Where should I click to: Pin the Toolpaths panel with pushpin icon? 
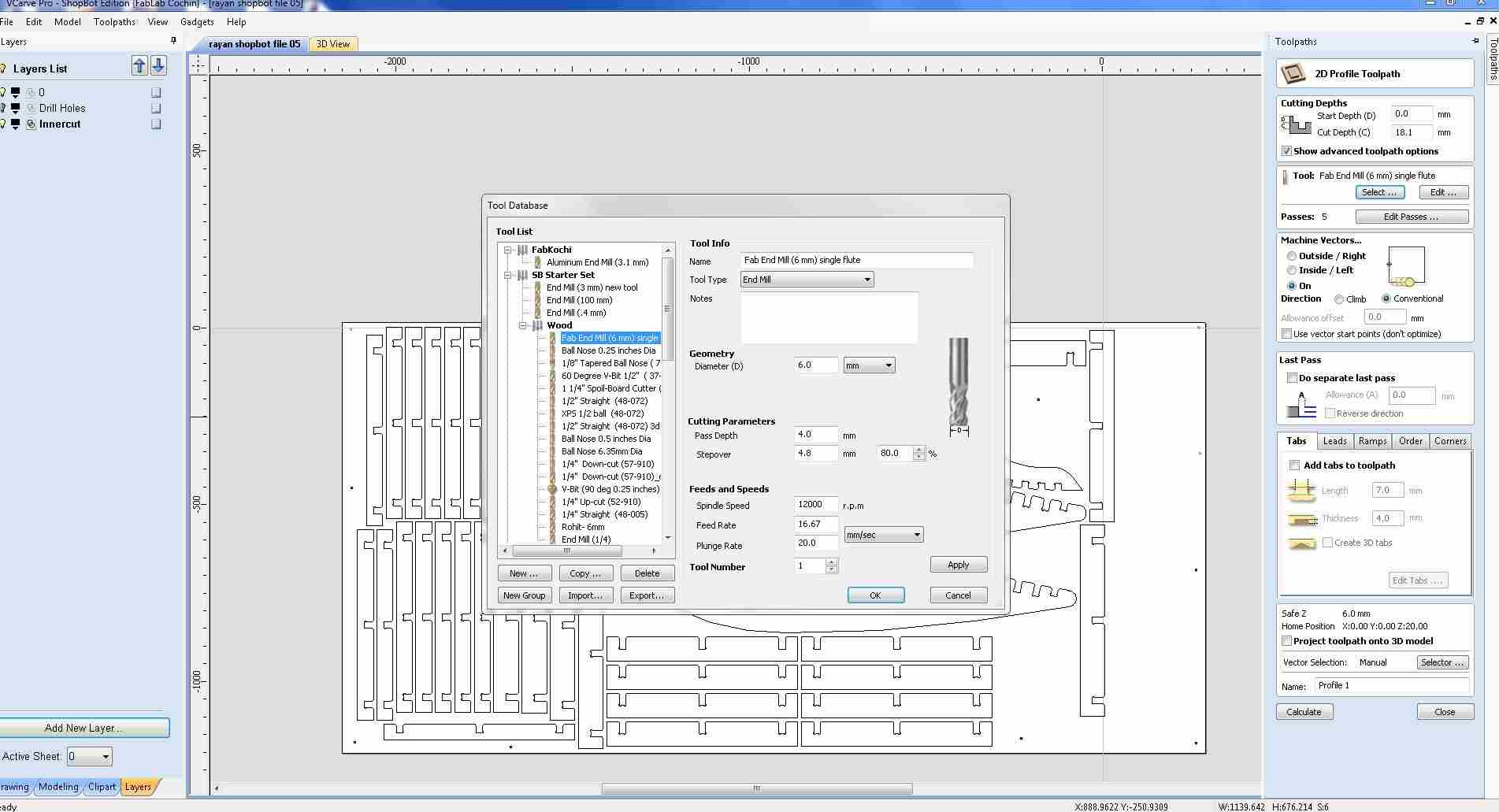pos(1475,41)
